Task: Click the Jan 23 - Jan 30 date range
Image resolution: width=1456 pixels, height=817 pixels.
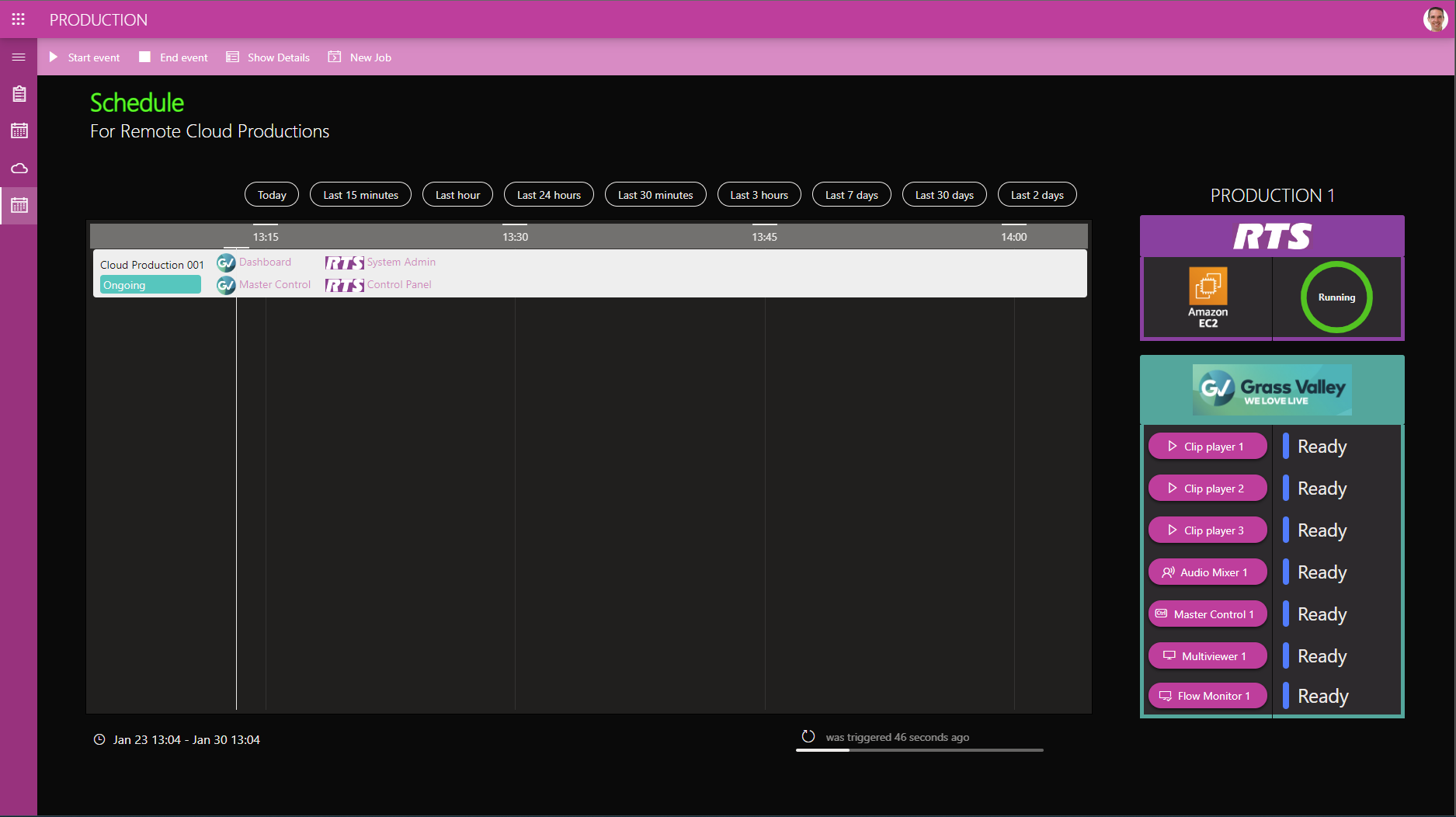Action: coord(186,740)
